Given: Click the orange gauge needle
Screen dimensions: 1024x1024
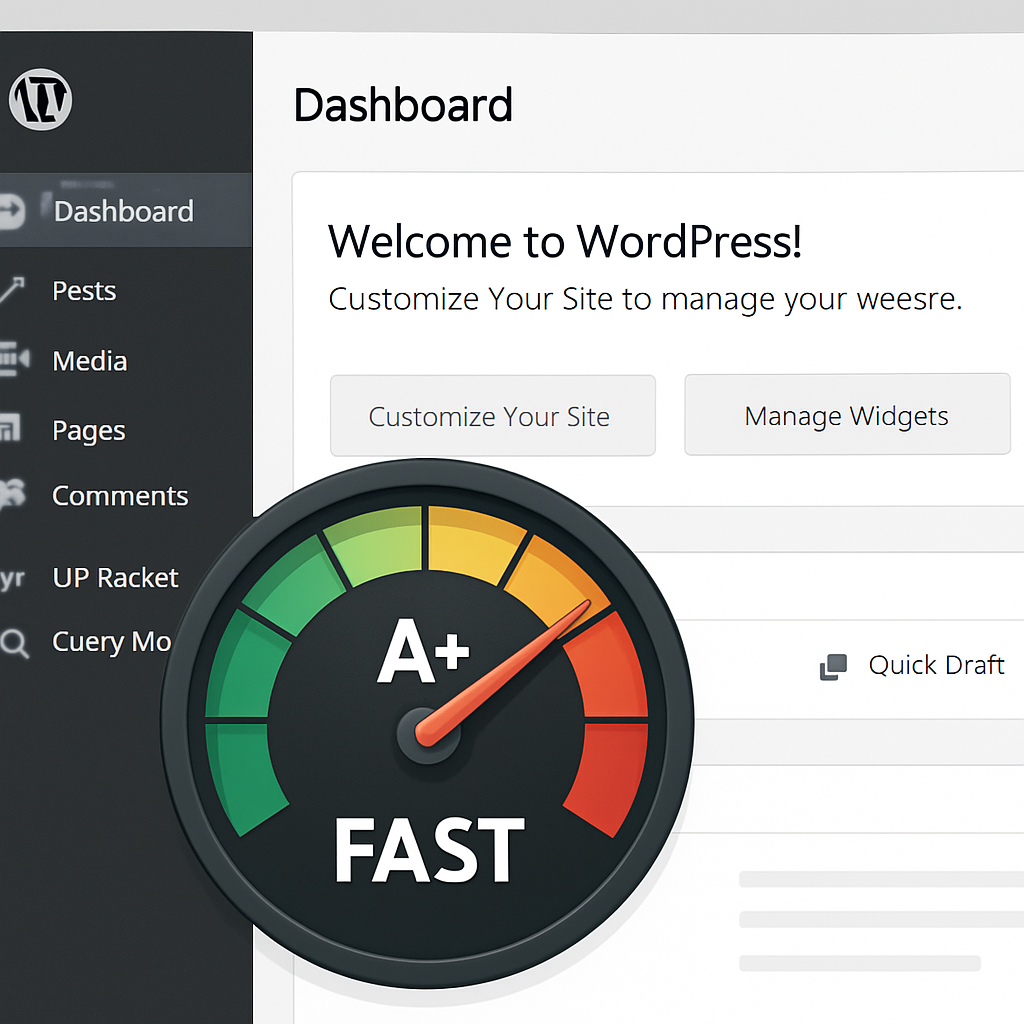Looking at the screenshot, I should click(502, 674).
